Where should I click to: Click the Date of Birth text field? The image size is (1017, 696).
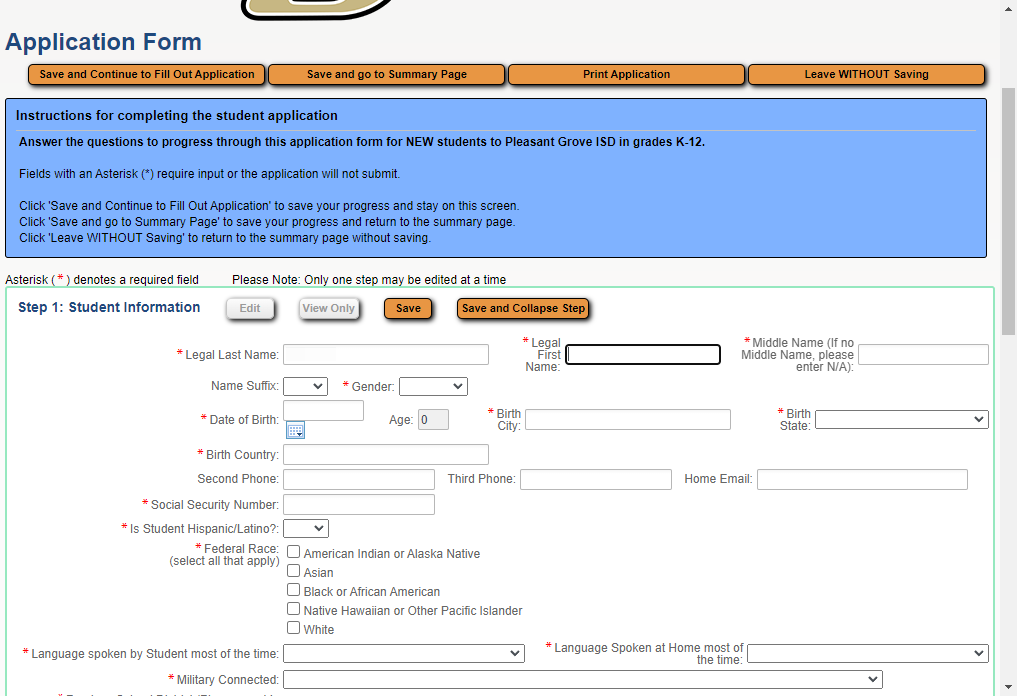(324, 411)
